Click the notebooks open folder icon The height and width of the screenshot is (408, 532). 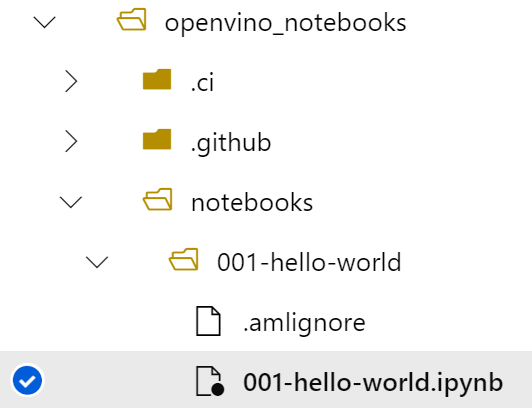pos(157,199)
